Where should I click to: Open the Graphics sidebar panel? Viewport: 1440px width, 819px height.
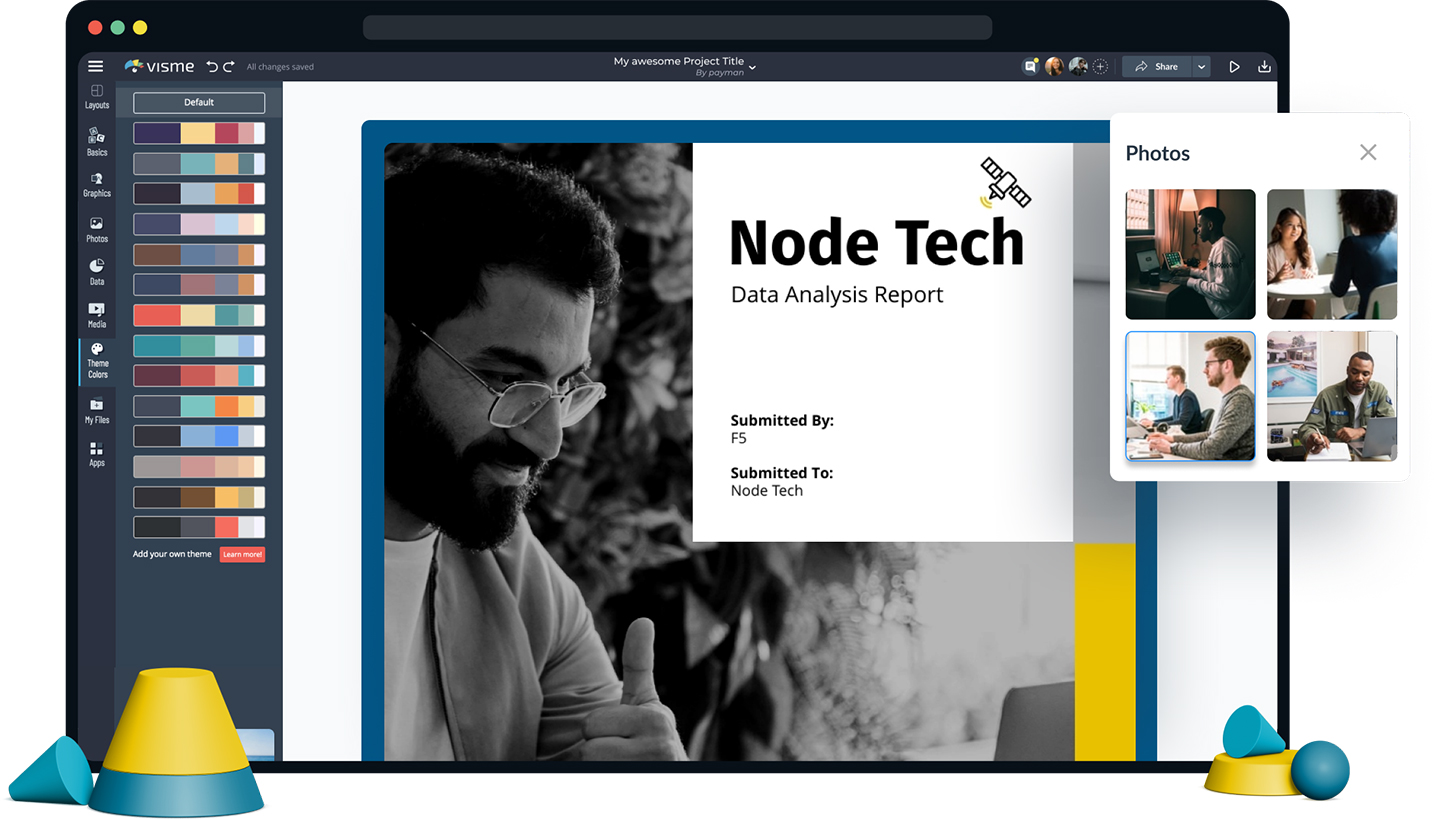pyautogui.click(x=97, y=184)
